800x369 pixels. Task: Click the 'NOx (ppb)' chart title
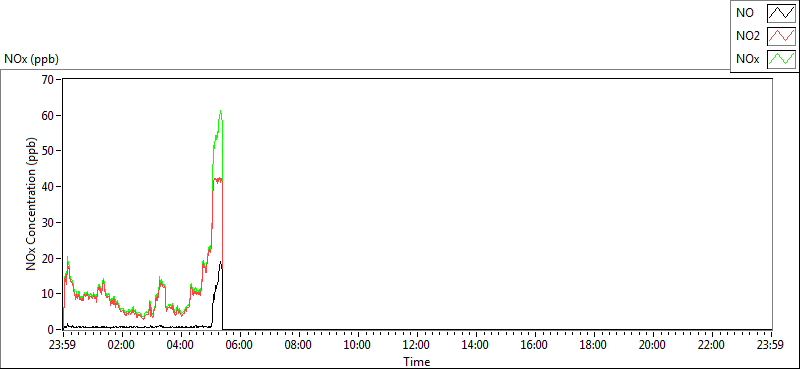click(x=31, y=59)
